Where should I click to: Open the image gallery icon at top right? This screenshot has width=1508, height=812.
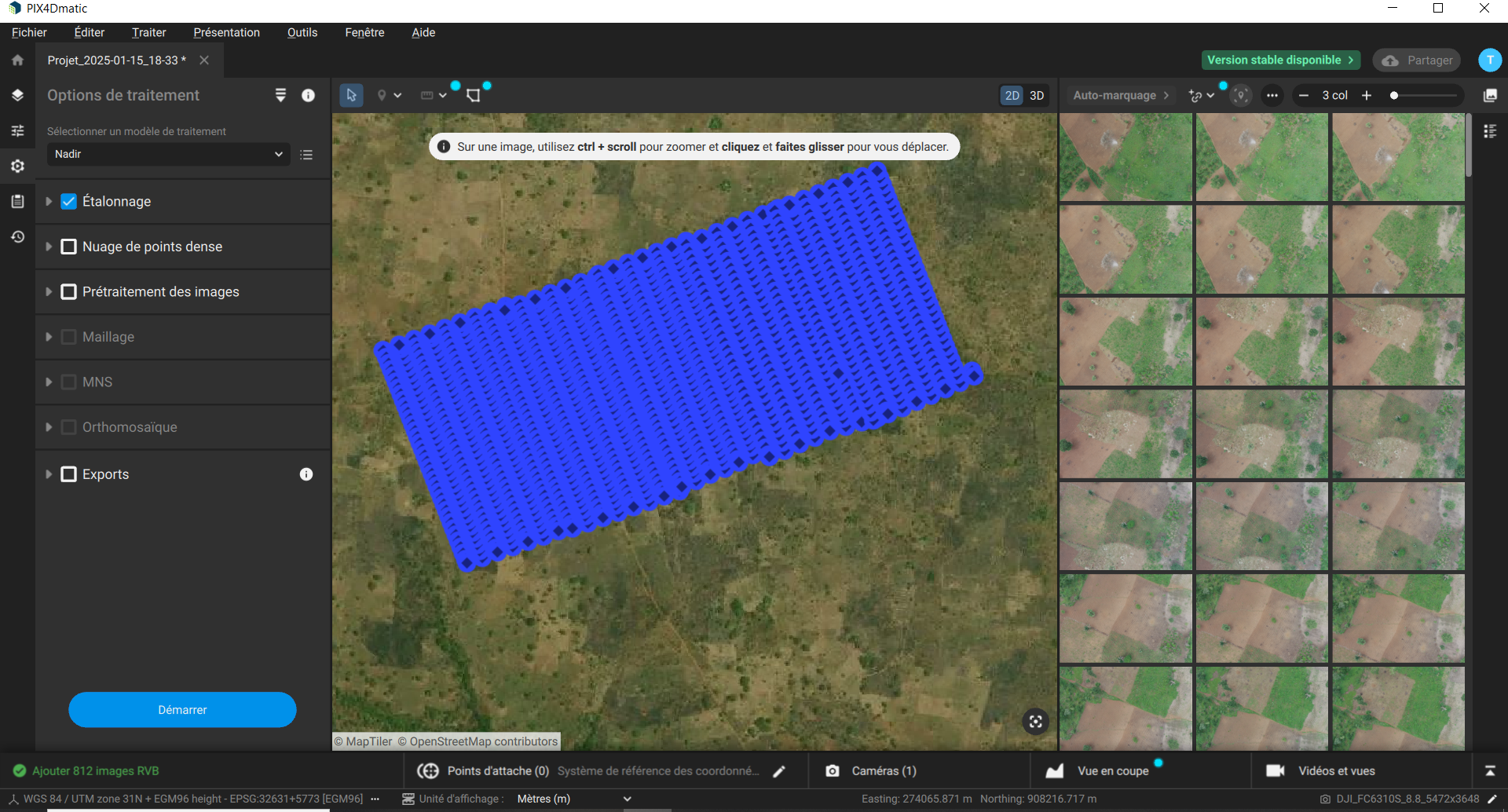(1490, 95)
